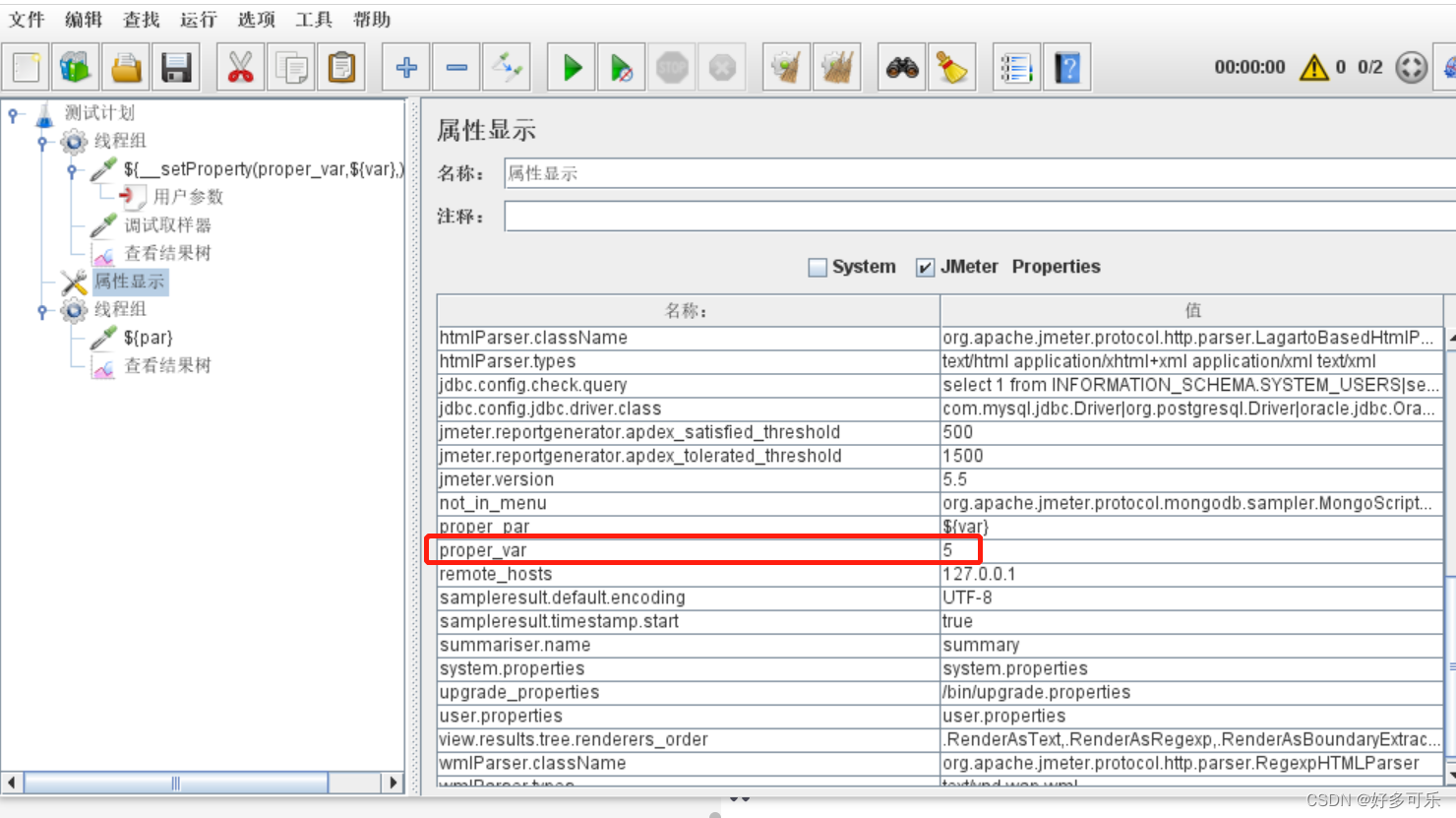Click the Clear All double broom icon
The height and width of the screenshot is (818, 1456).
837,68
